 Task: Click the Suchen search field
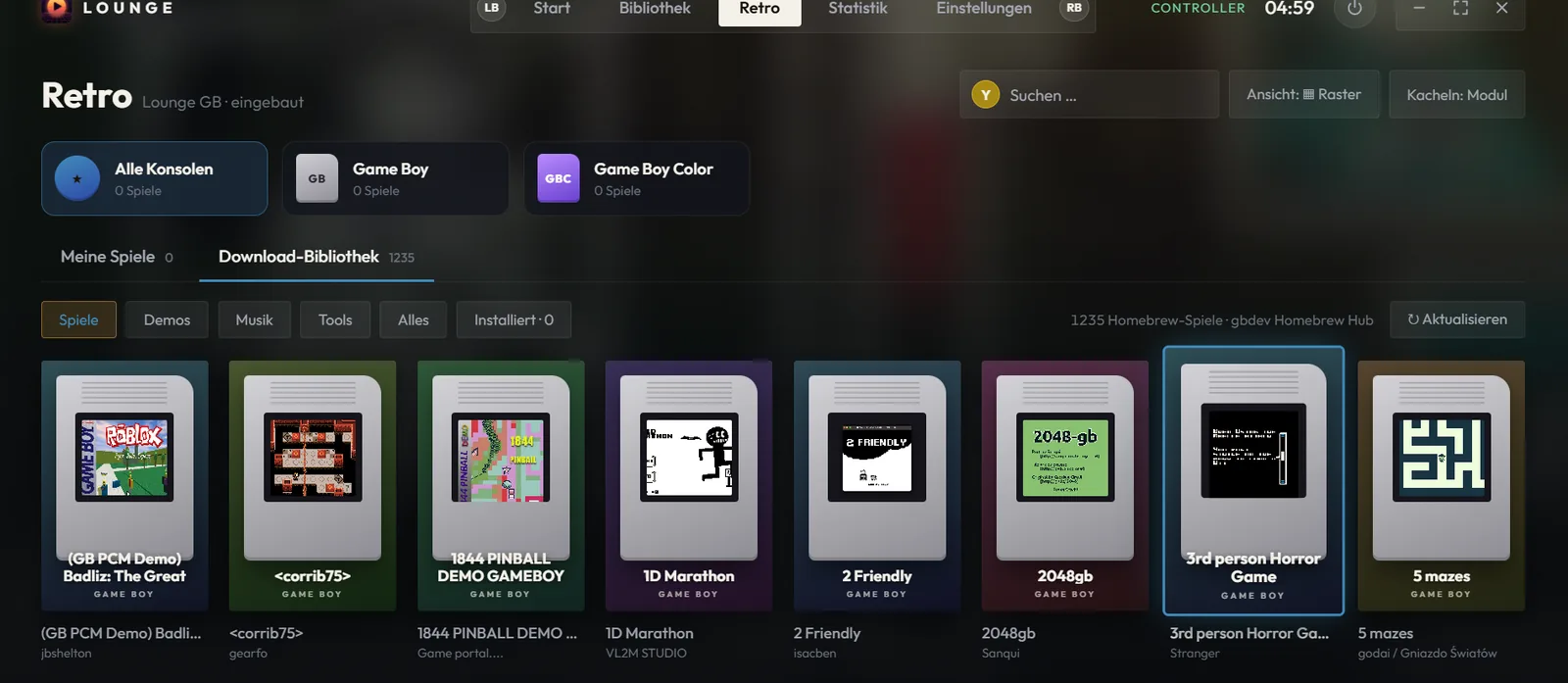pyautogui.click(x=1090, y=95)
